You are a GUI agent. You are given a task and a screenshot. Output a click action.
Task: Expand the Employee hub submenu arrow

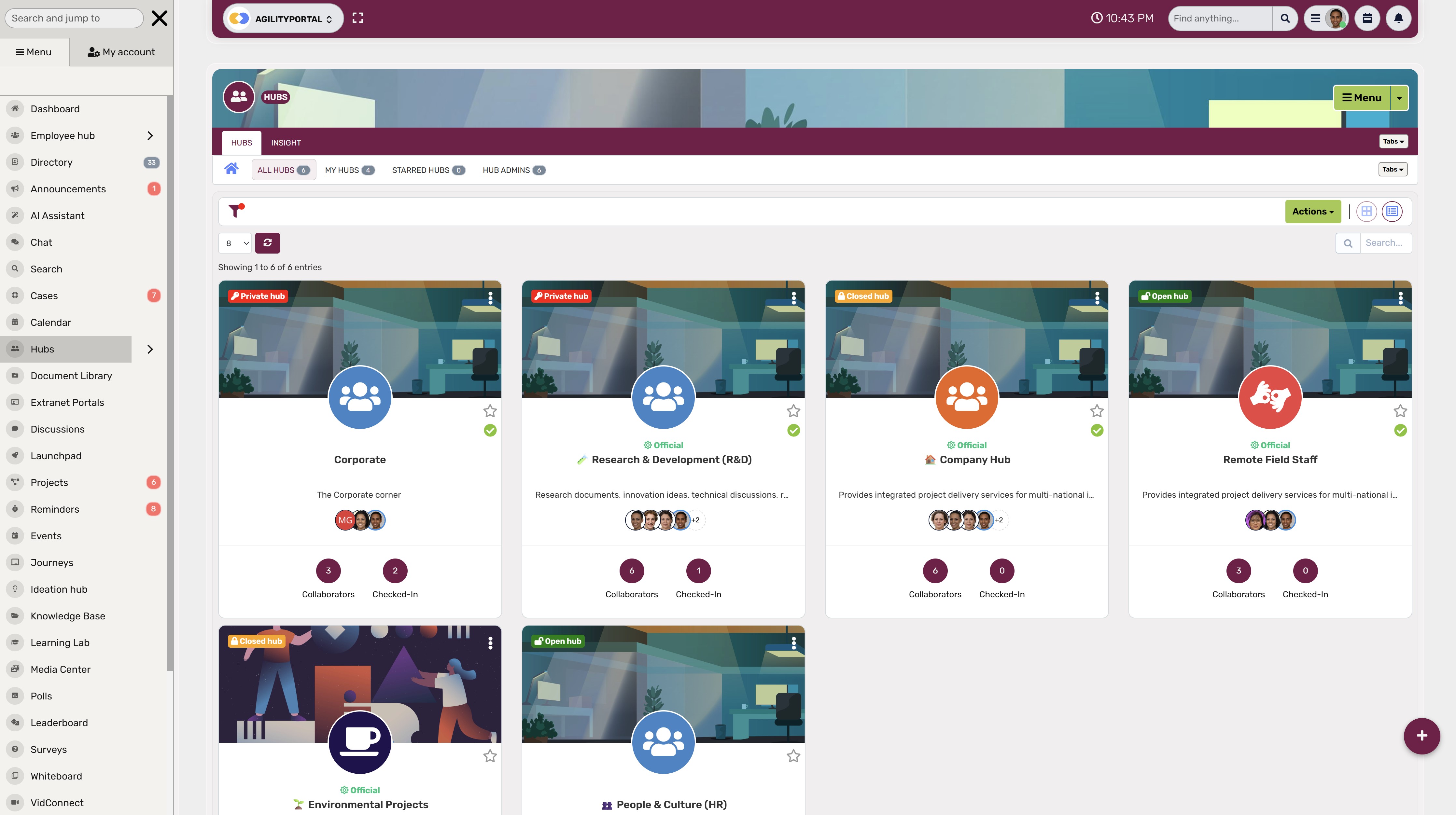coord(150,136)
